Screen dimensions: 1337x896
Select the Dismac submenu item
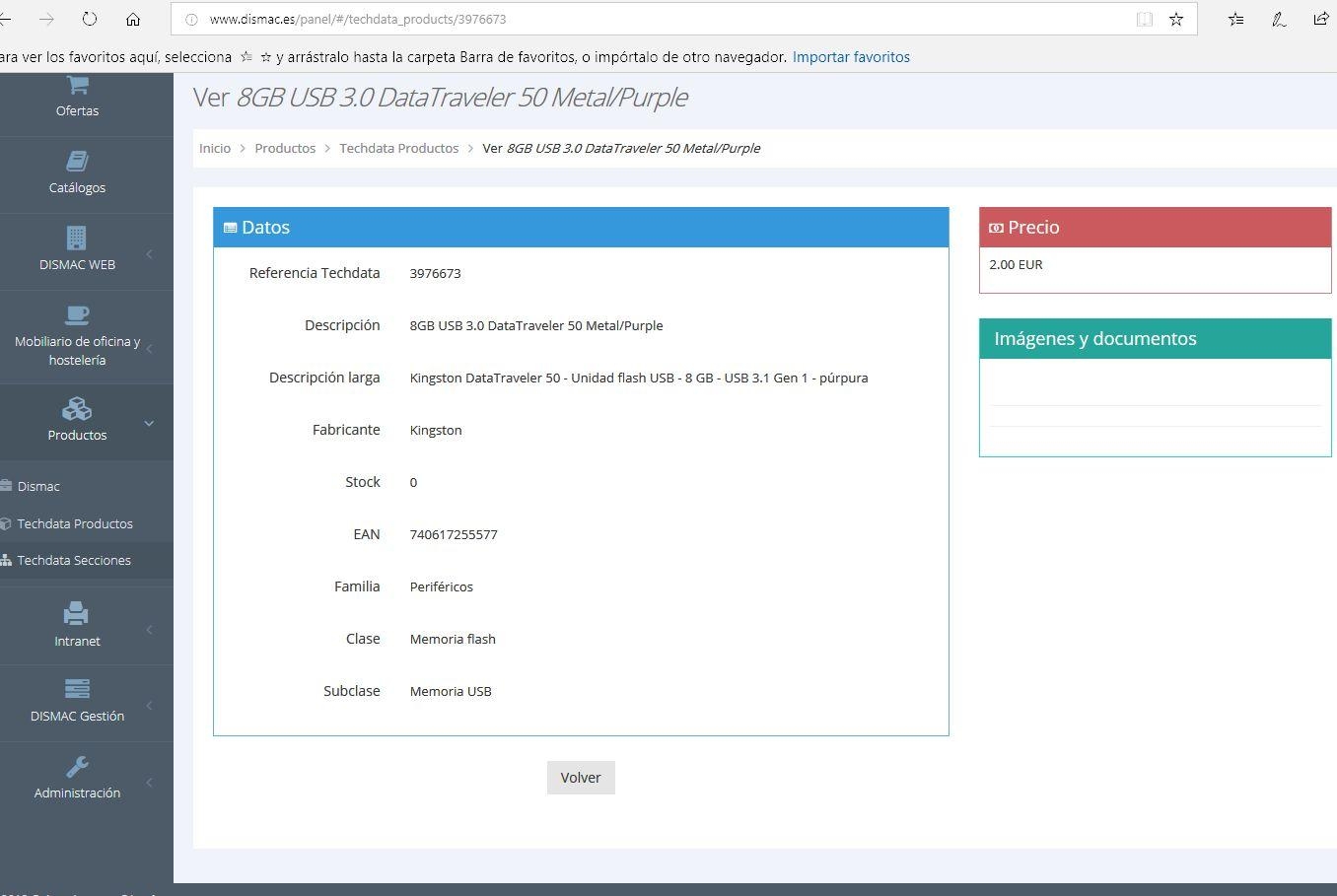pos(38,486)
